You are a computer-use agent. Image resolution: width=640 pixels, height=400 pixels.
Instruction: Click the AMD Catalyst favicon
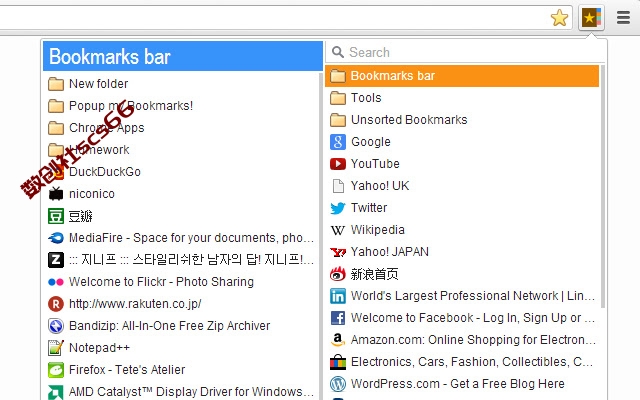(x=56, y=392)
